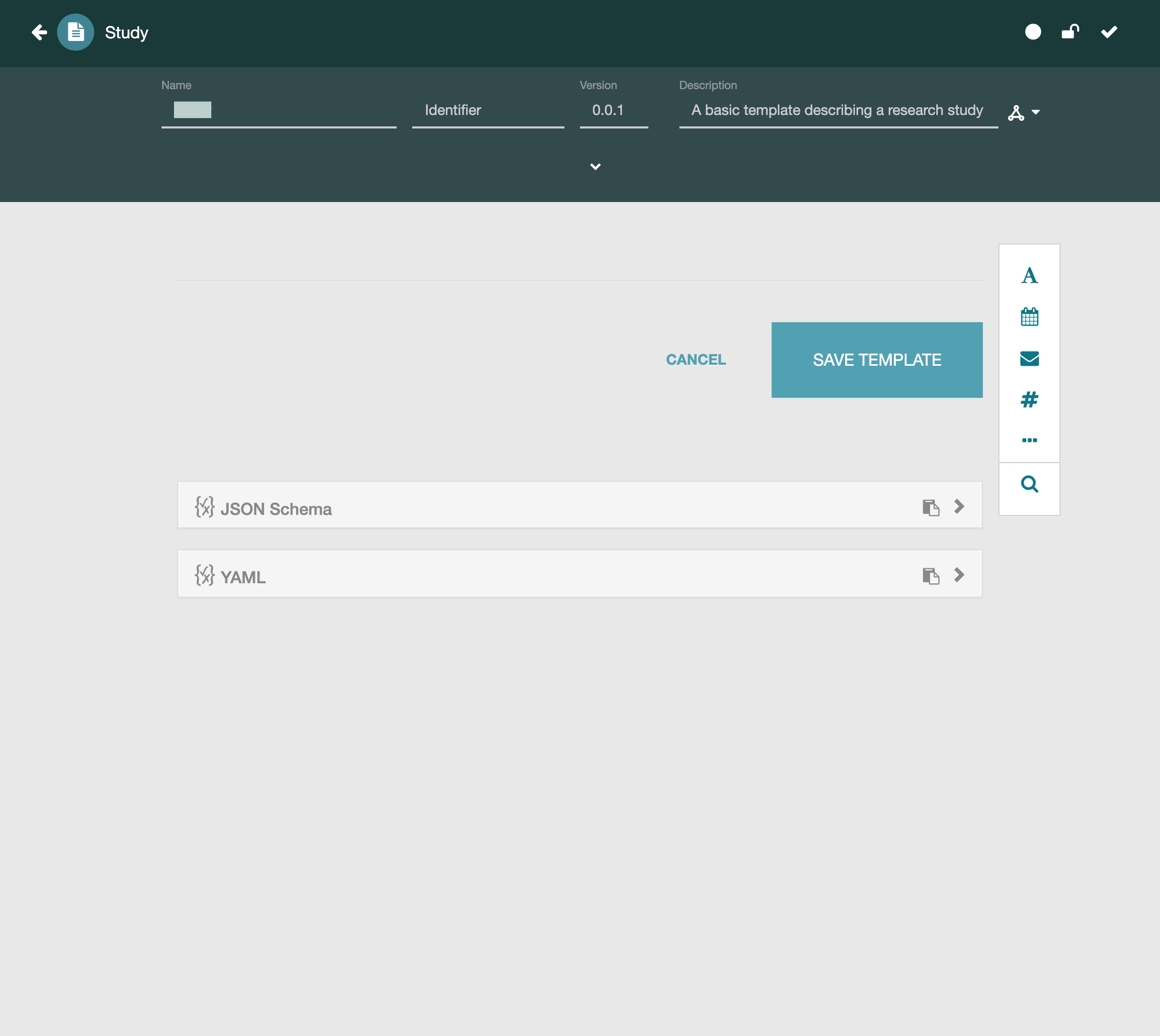Viewport: 1160px width, 1036px height.
Task: Click the Study document icon
Action: [76, 33]
